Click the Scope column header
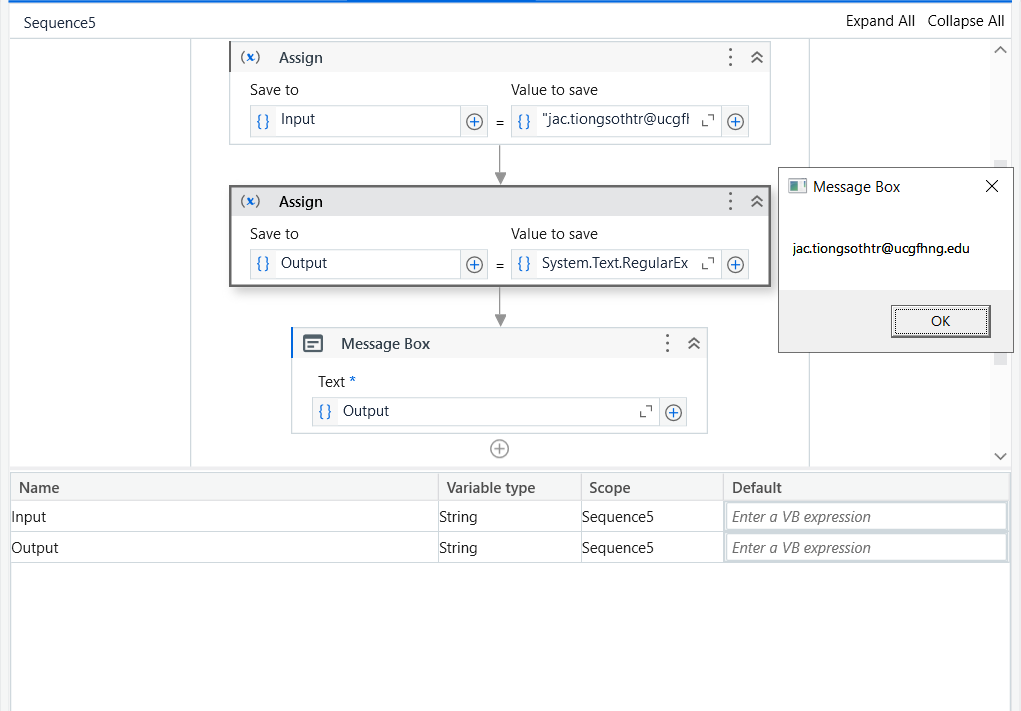 652,488
